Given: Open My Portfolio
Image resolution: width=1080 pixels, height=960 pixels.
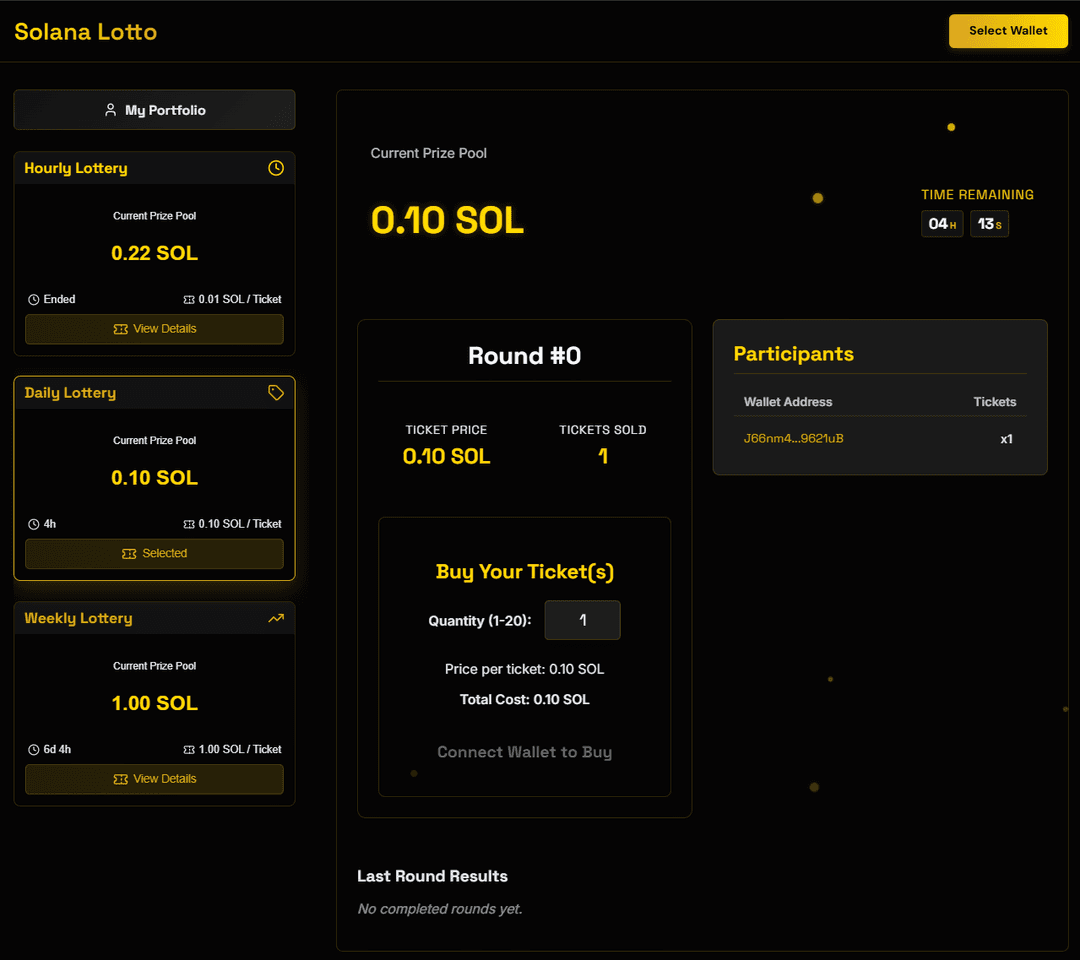Looking at the screenshot, I should click(x=154, y=110).
